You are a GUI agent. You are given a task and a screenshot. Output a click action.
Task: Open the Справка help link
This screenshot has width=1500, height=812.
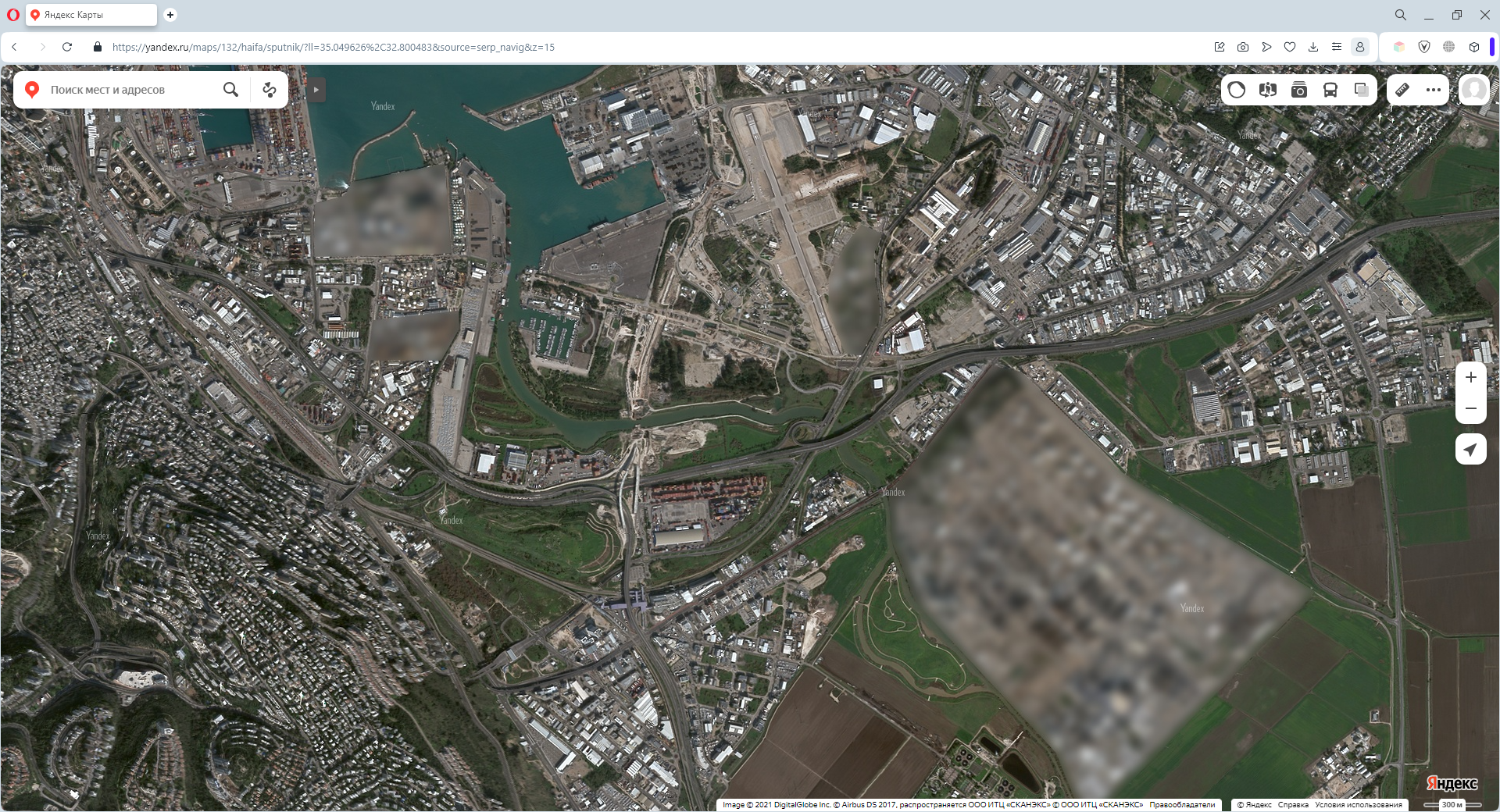[x=1293, y=805]
